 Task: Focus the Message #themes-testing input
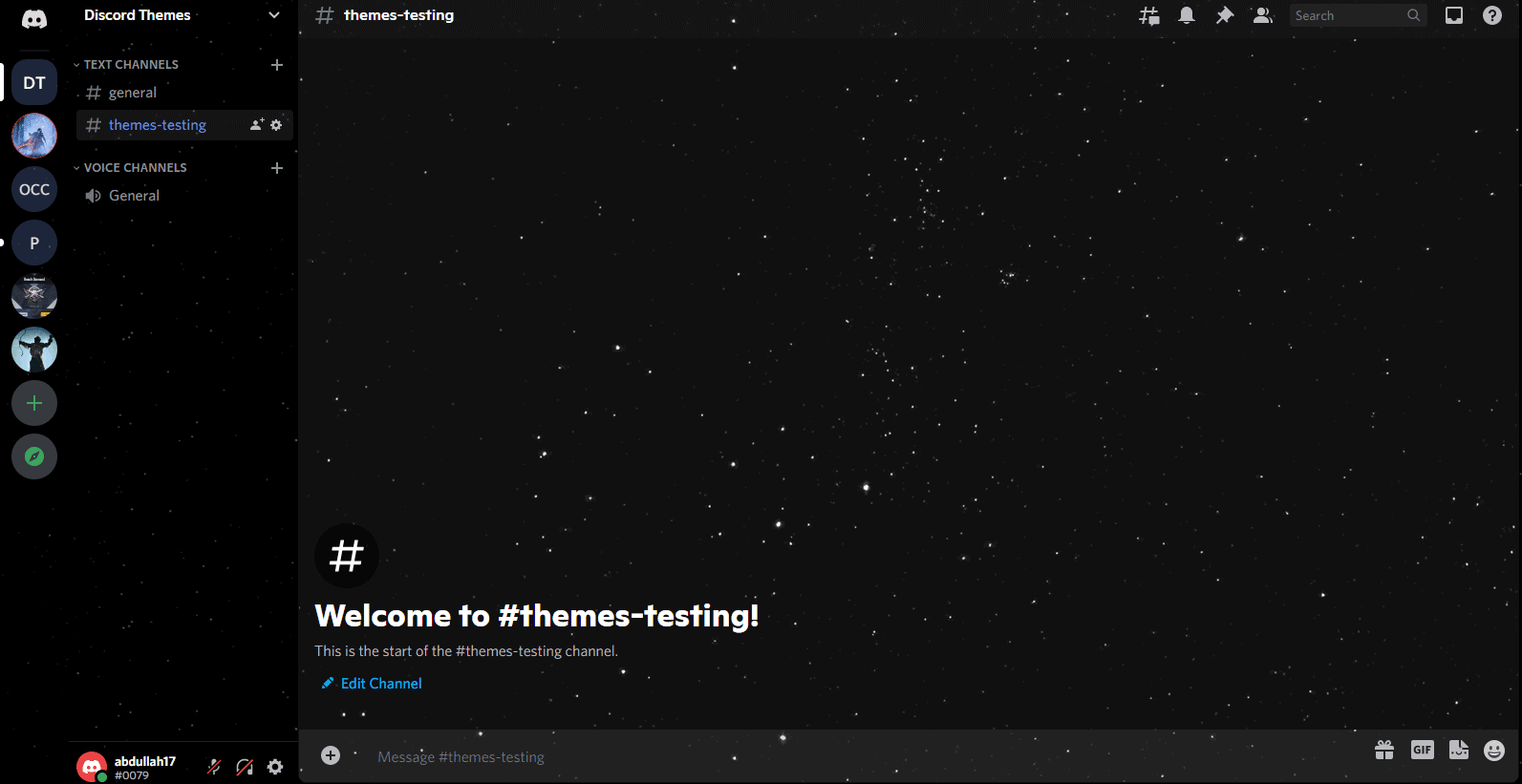tap(860, 756)
